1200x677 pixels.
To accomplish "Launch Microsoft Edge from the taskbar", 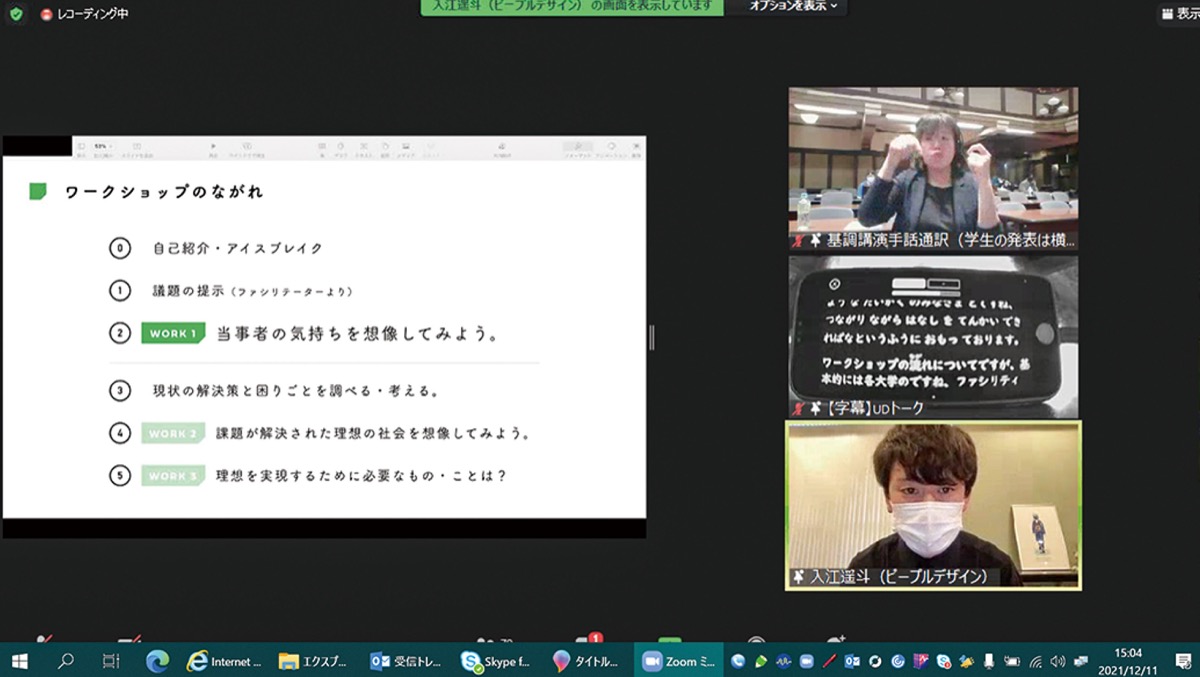I will pyautogui.click(x=157, y=661).
